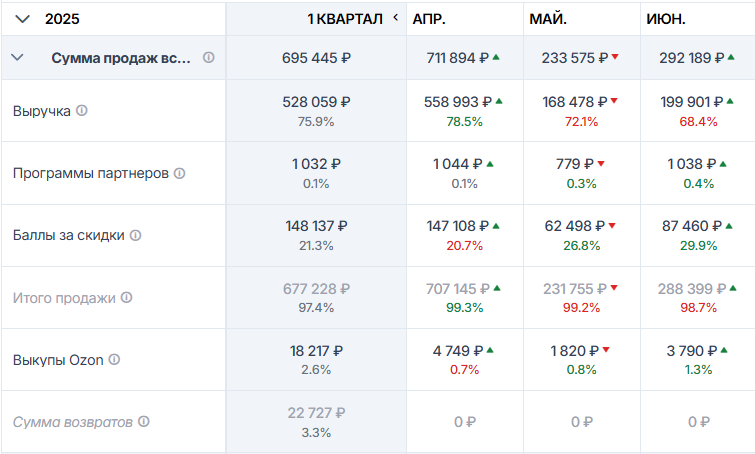This screenshot has height=454, width=755.
Task: Click April total sales value 711 894 ₽
Action: click(x=457, y=58)
